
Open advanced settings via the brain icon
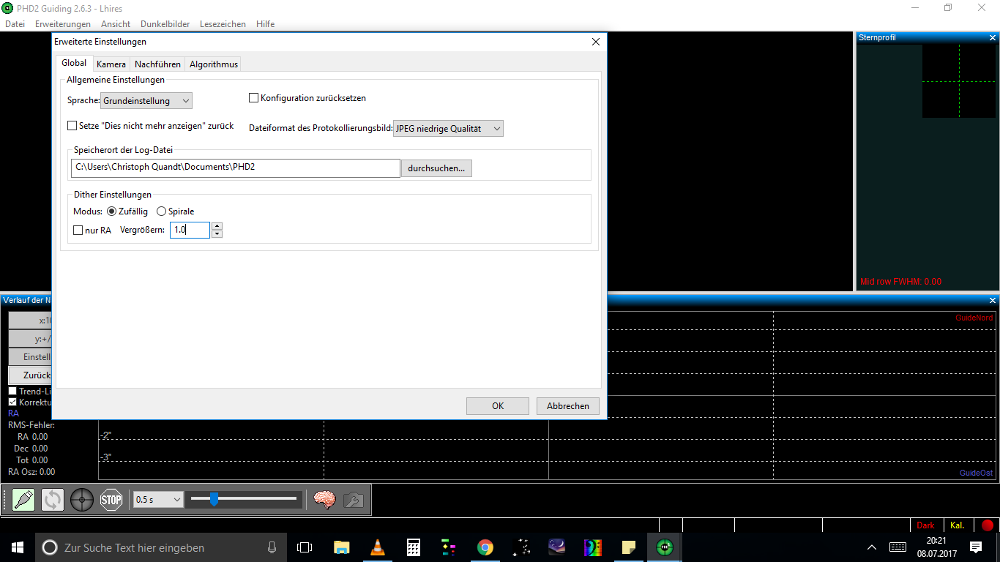324,499
